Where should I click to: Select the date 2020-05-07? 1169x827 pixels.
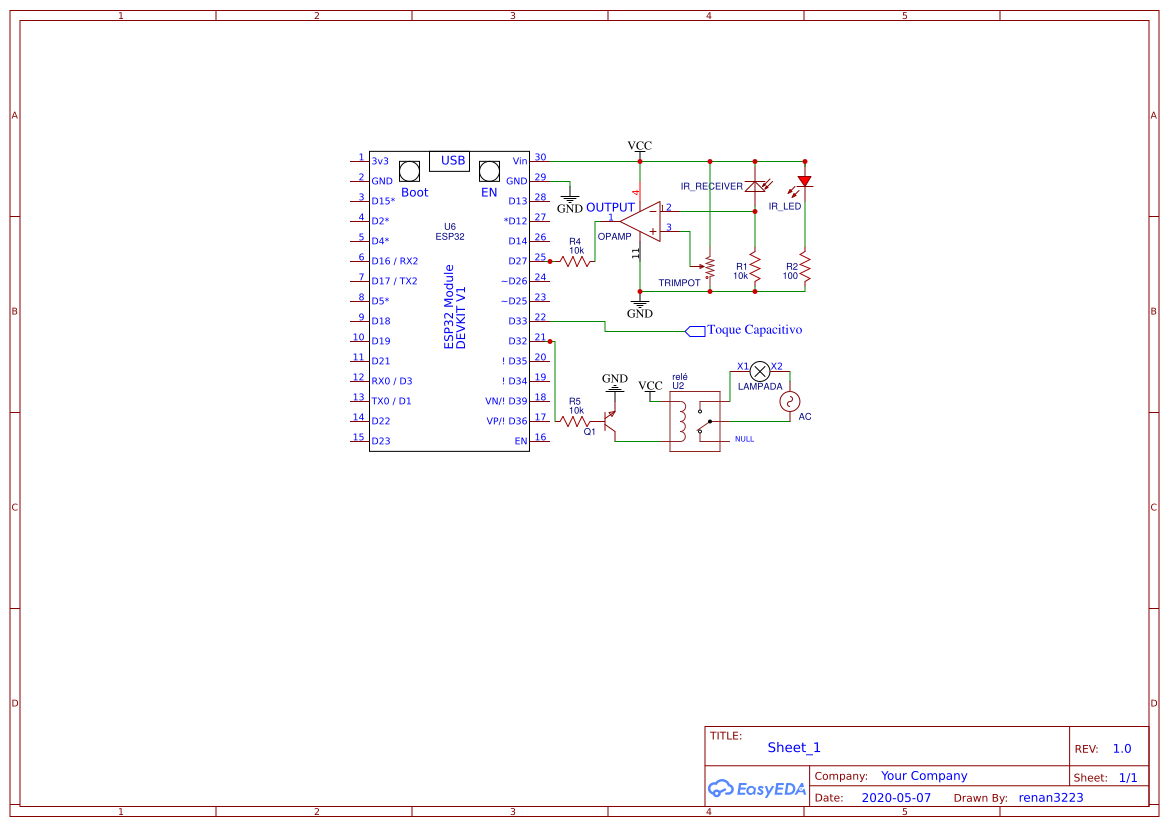[x=896, y=798]
